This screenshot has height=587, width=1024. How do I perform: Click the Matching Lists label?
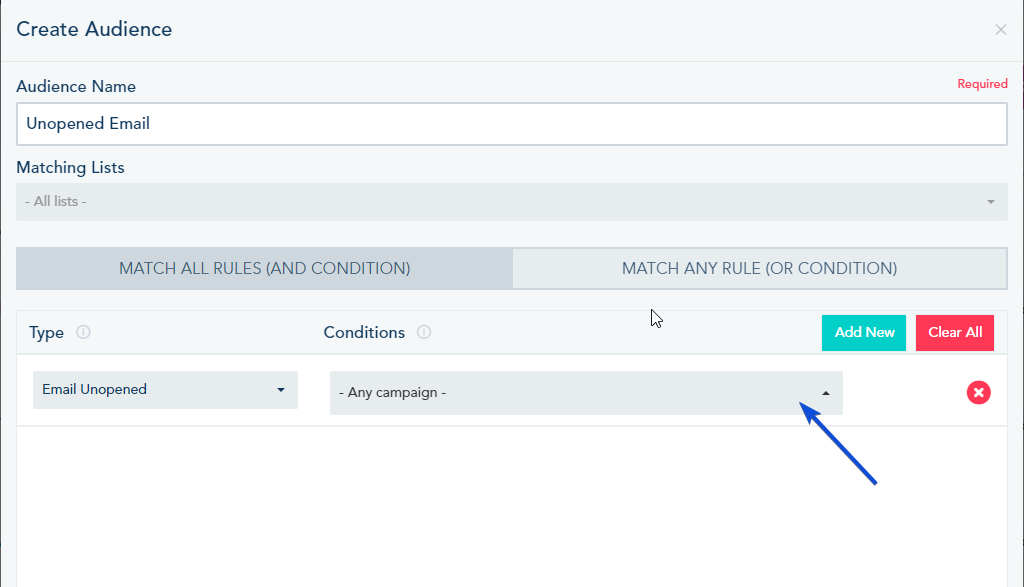click(x=70, y=168)
